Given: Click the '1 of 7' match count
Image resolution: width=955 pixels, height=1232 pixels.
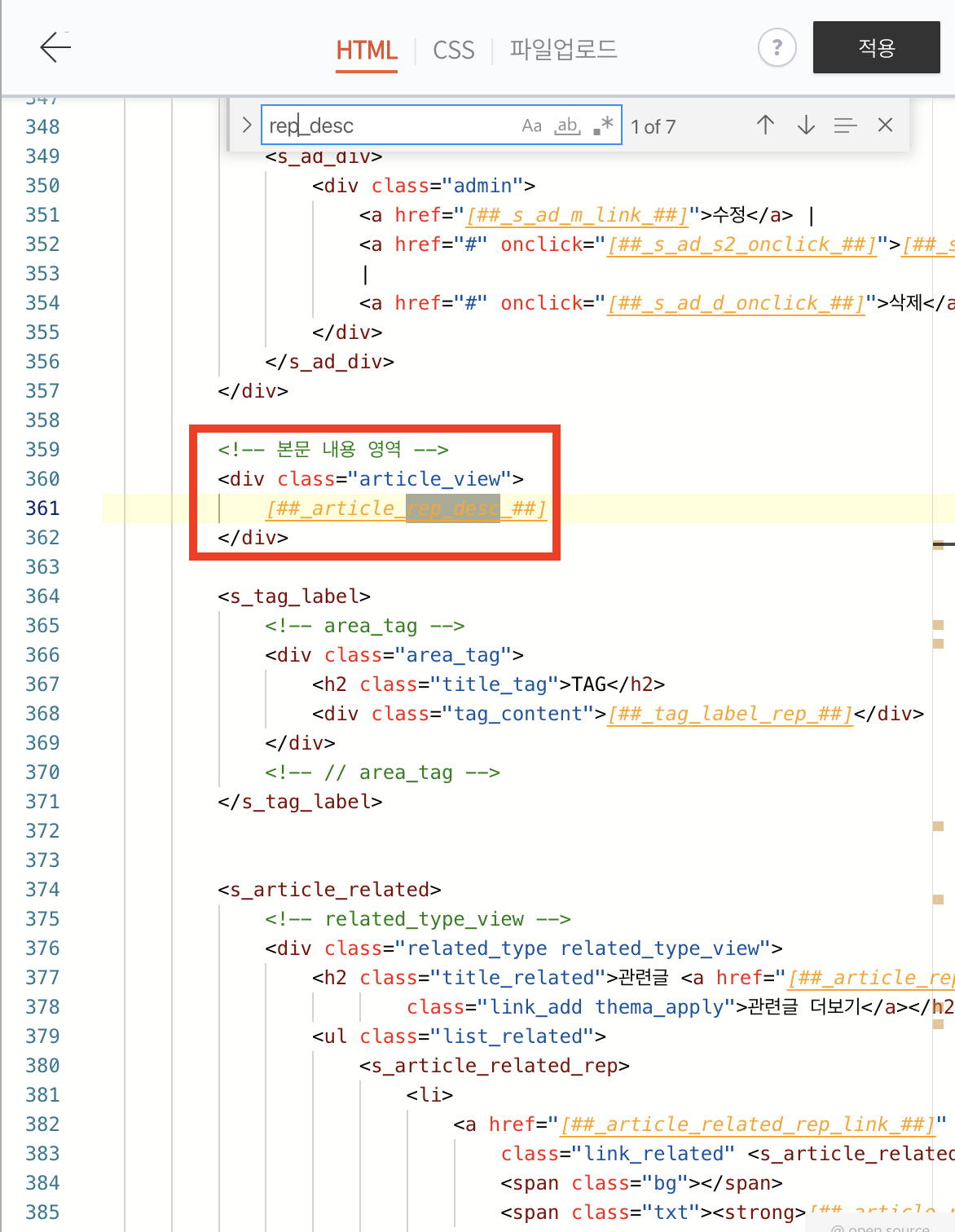Looking at the screenshot, I should (x=654, y=127).
